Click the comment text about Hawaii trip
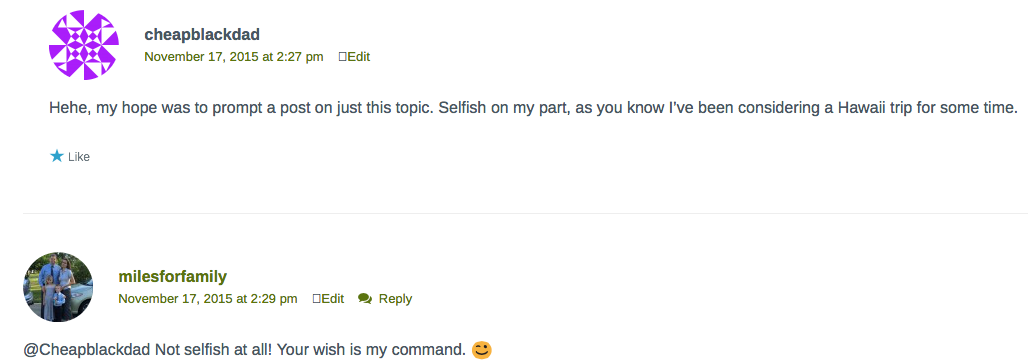Viewport: 1028px width, 364px height. click(x=533, y=108)
